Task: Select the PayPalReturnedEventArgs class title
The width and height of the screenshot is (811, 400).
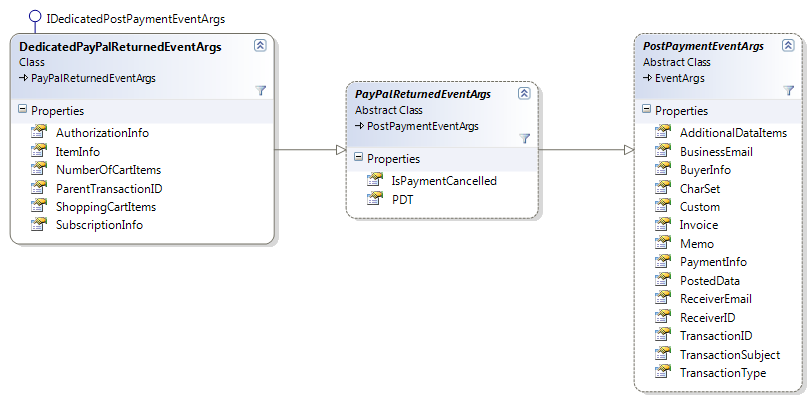Action: (423, 95)
